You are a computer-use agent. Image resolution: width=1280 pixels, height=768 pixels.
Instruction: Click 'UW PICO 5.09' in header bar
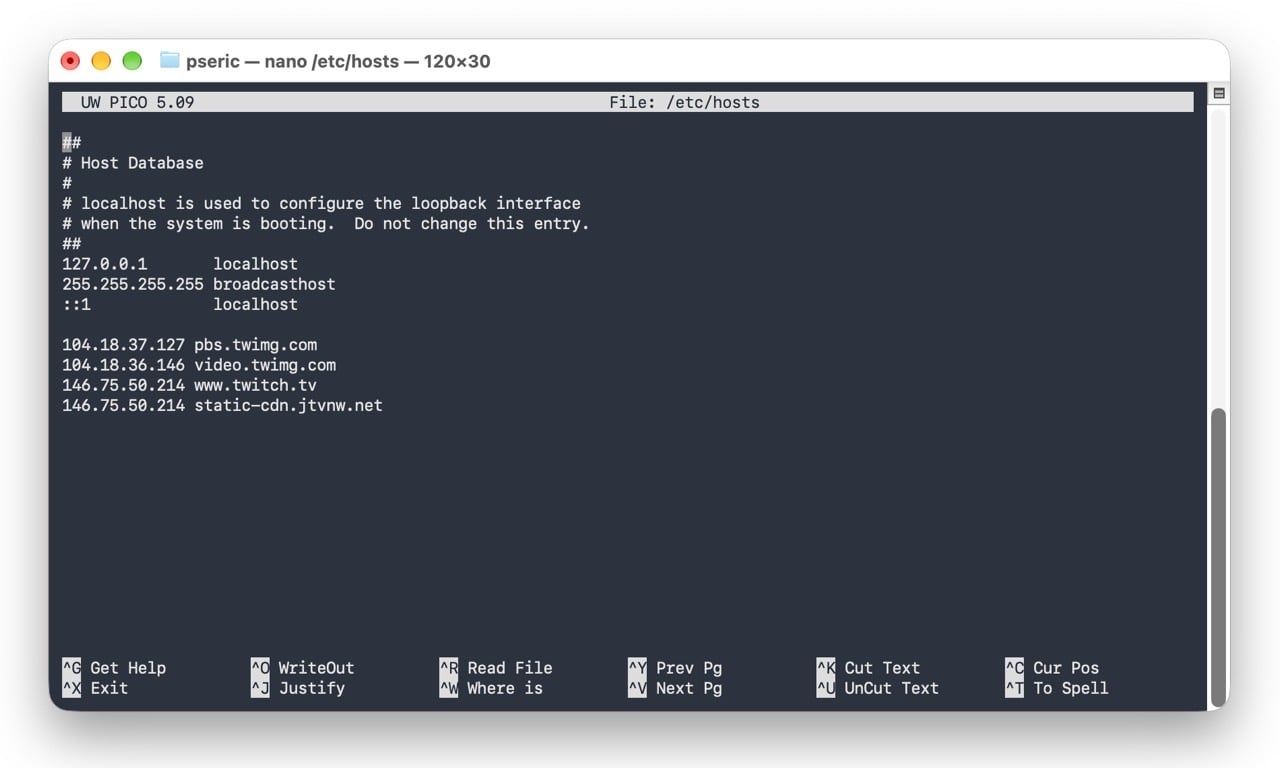click(x=138, y=102)
